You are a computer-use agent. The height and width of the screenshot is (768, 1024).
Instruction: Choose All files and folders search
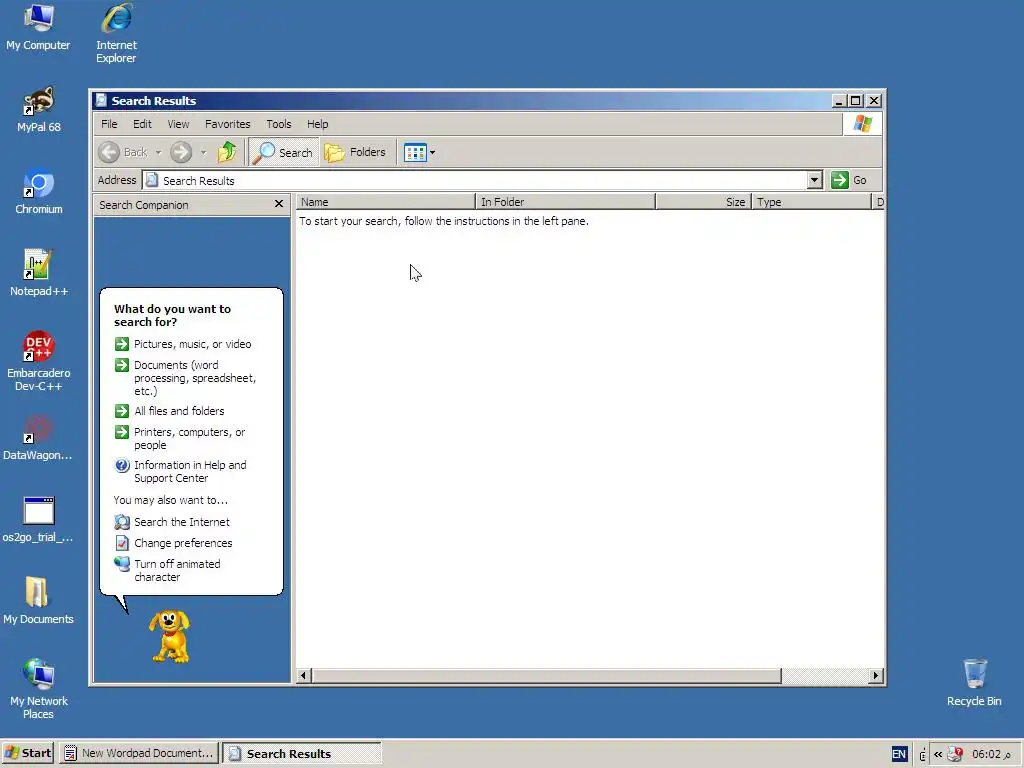click(170, 411)
